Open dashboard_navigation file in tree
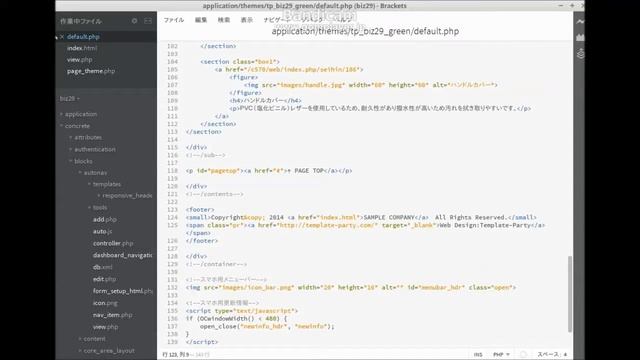640x360 pixels. [x=122, y=255]
